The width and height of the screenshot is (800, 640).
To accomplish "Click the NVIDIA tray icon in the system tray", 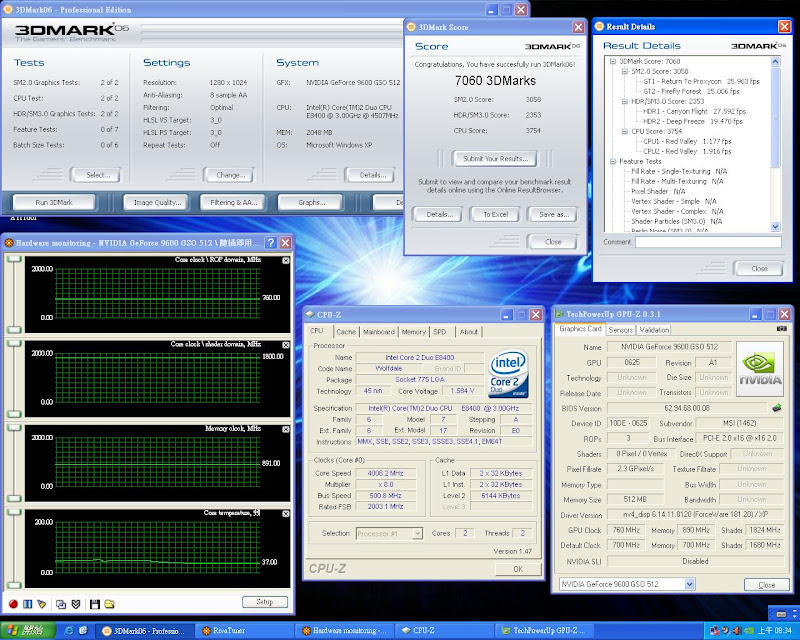I will click(x=748, y=631).
